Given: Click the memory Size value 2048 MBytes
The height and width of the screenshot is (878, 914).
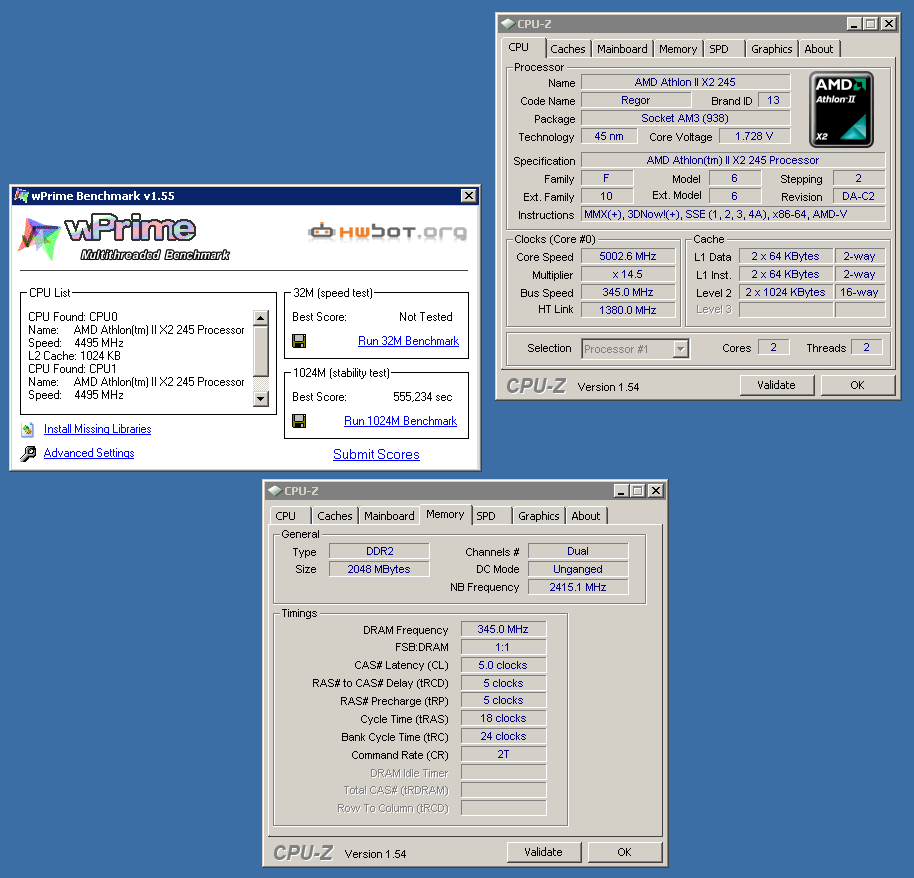Looking at the screenshot, I should pos(379,570).
